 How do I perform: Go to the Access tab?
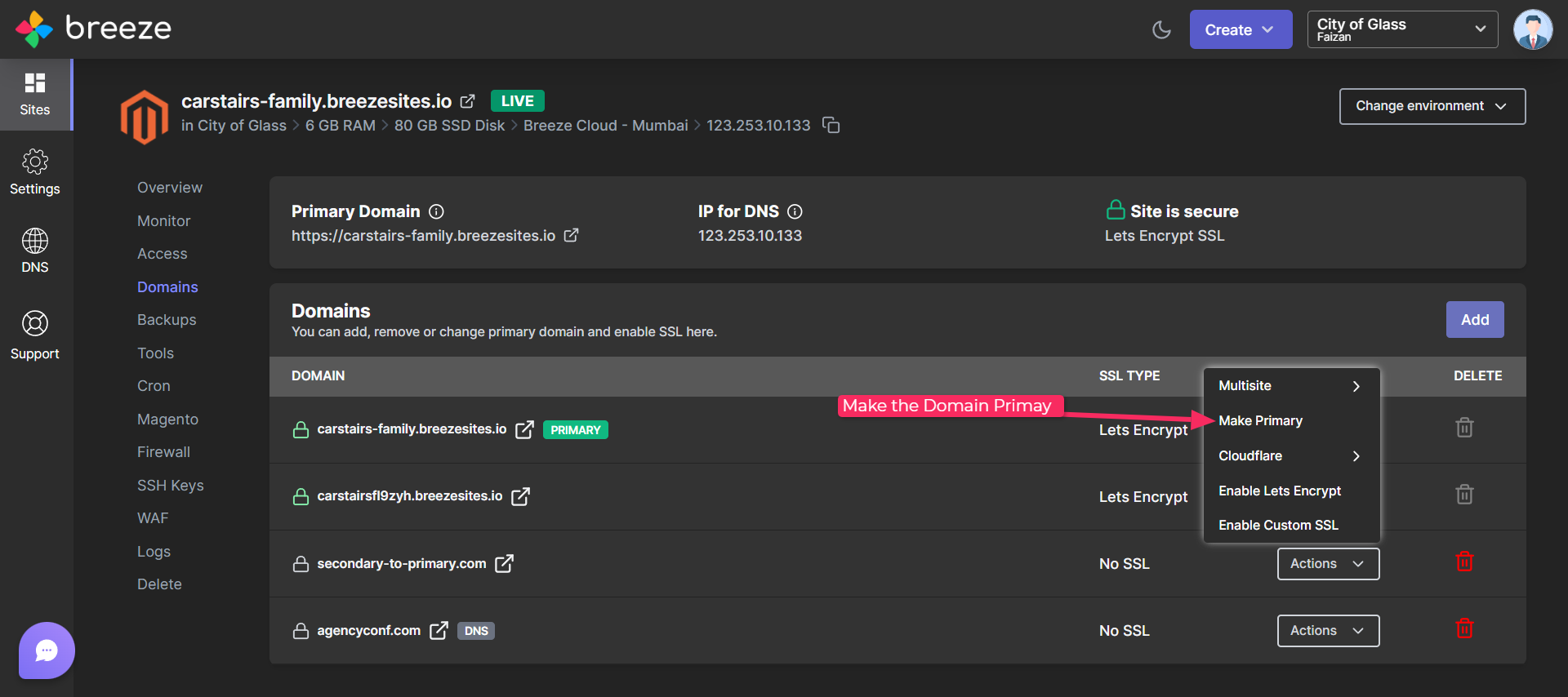click(163, 254)
